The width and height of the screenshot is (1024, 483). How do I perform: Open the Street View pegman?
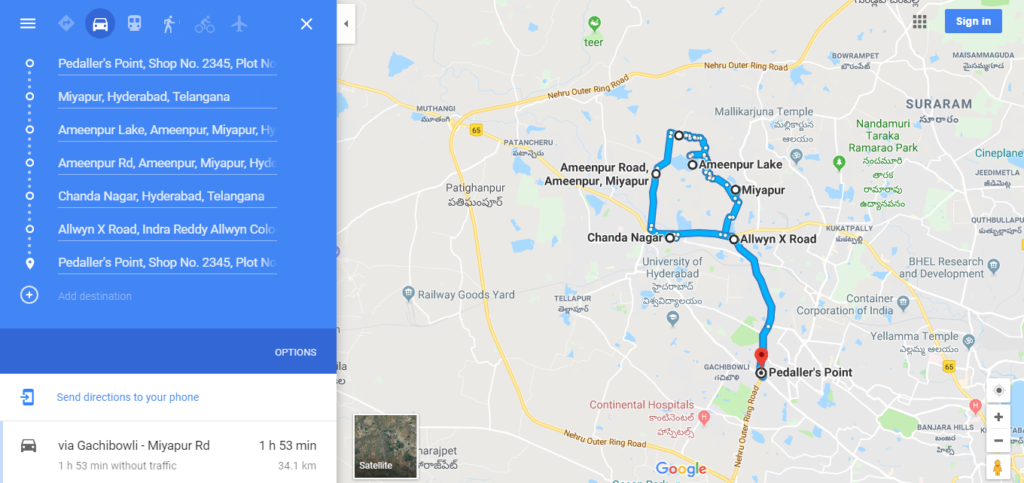tap(998, 467)
